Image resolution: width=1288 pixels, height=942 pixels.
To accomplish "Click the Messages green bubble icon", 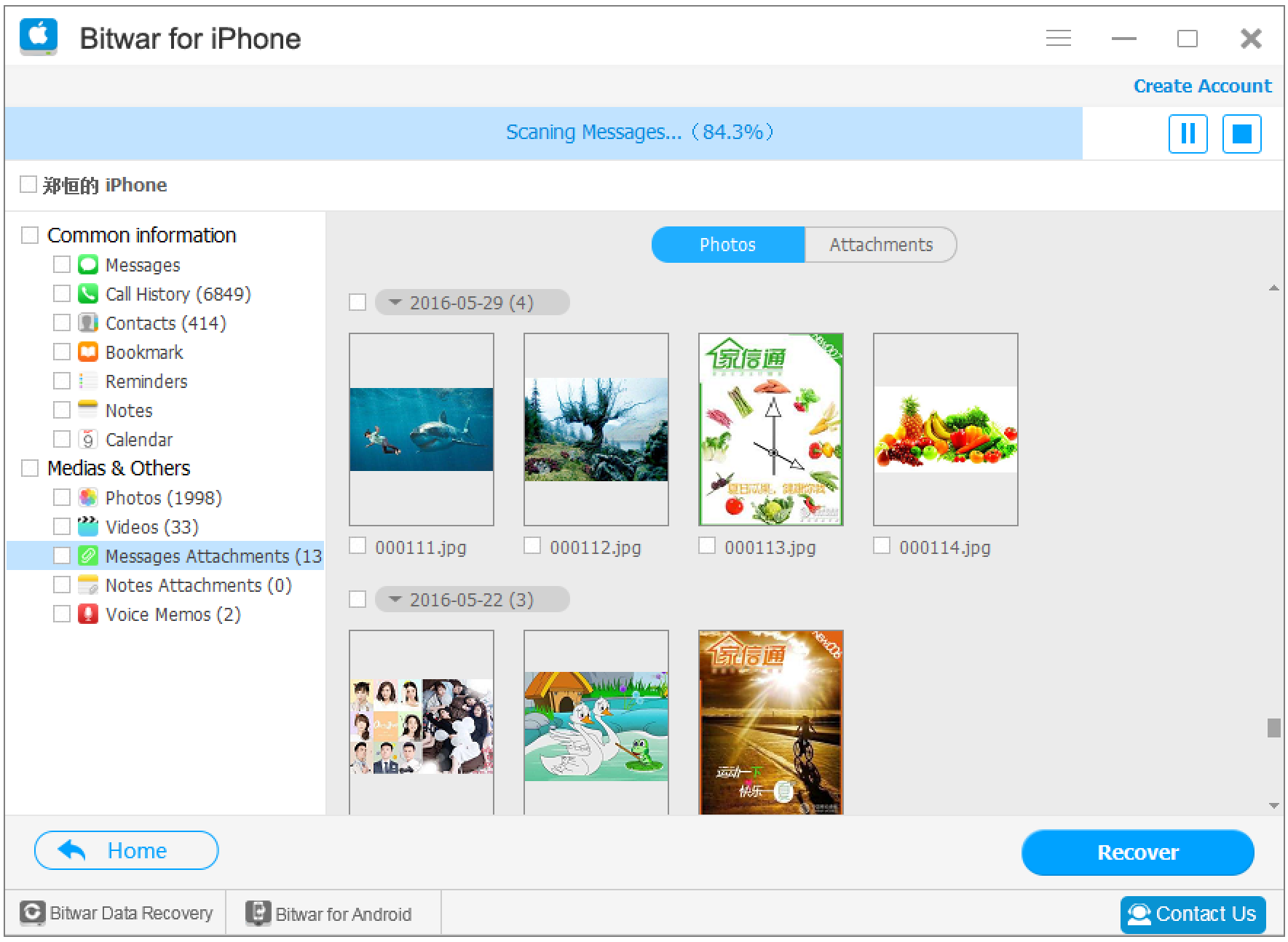I will [x=88, y=264].
